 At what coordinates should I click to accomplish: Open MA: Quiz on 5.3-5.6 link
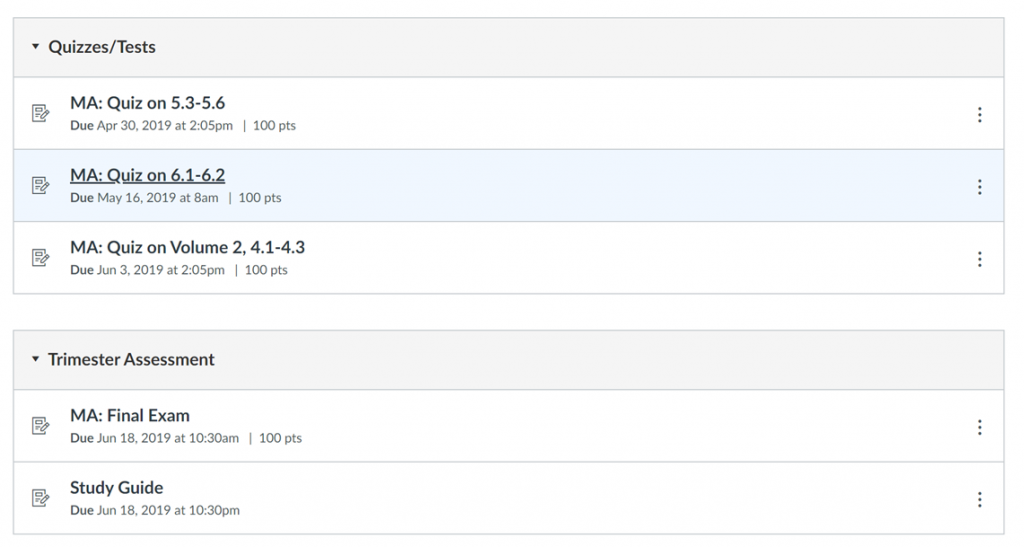(x=148, y=103)
